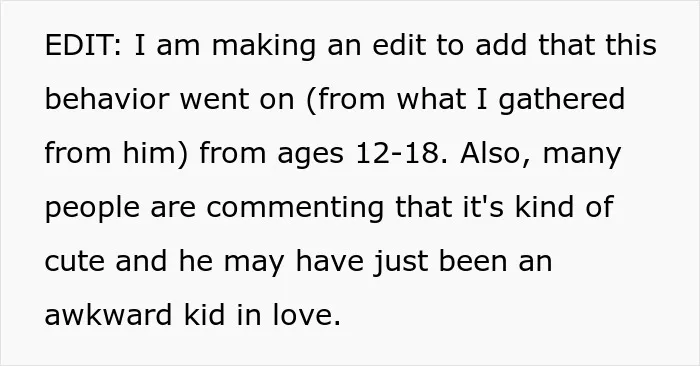Click the word "people"
Viewport: 700px width, 366px height.
tap(92, 209)
